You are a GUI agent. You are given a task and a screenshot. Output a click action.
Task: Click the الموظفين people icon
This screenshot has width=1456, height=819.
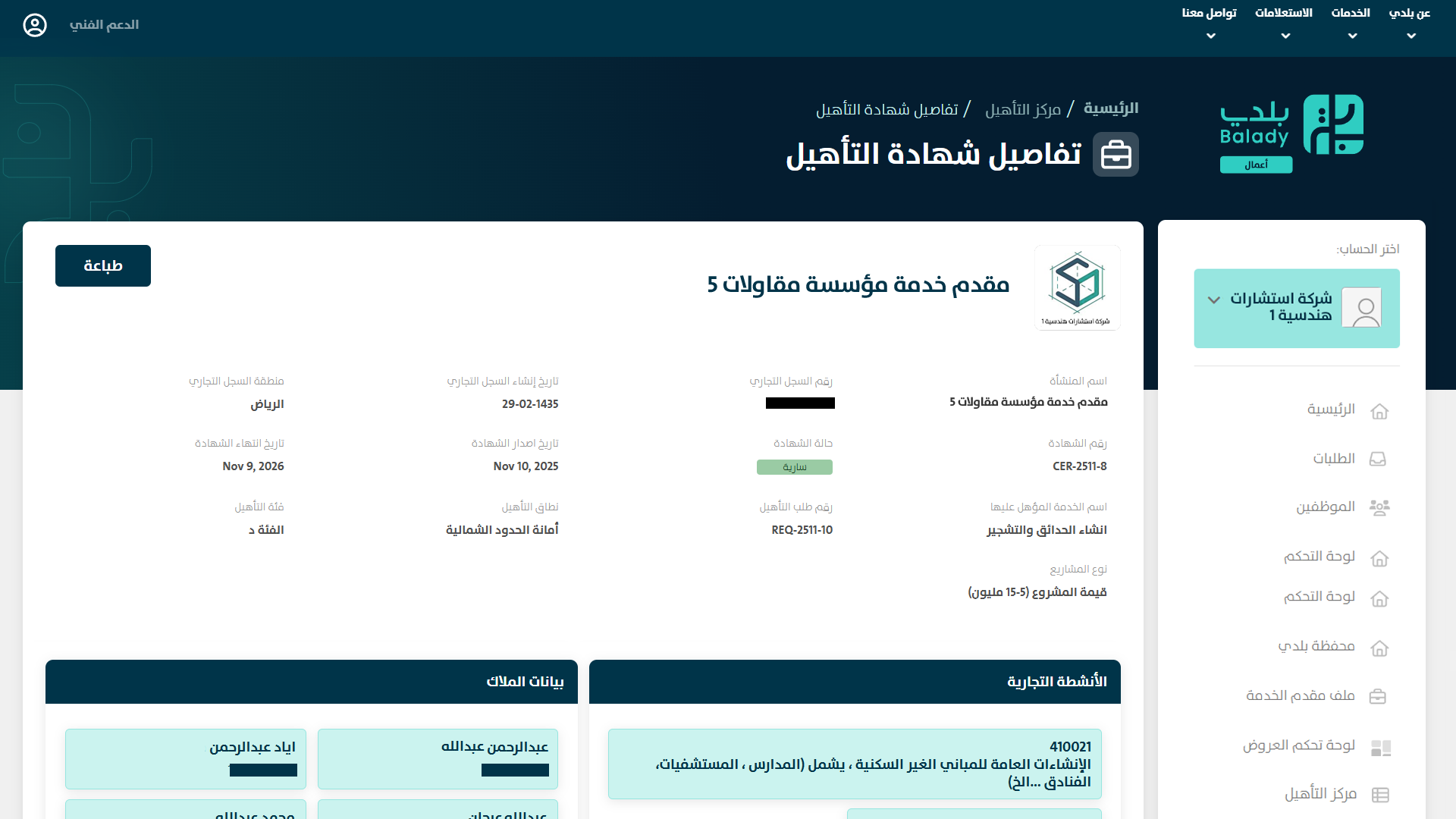coord(1379,507)
